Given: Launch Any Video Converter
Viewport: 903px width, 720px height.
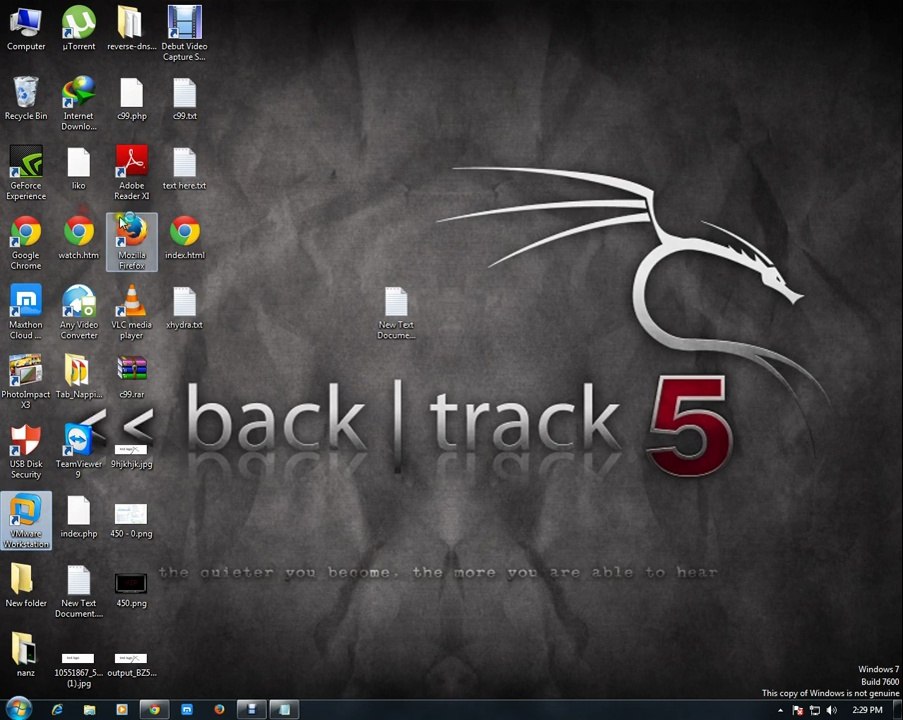Looking at the screenshot, I should 79,312.
